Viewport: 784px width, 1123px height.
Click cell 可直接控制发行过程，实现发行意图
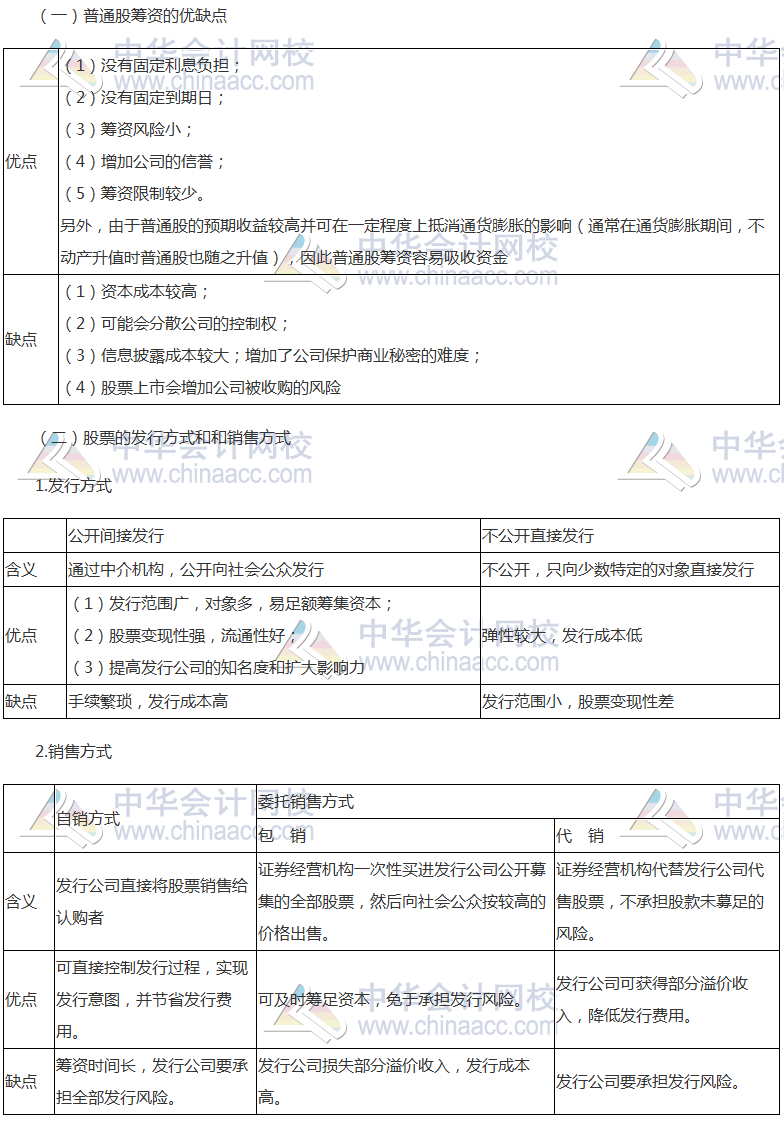(153, 1000)
